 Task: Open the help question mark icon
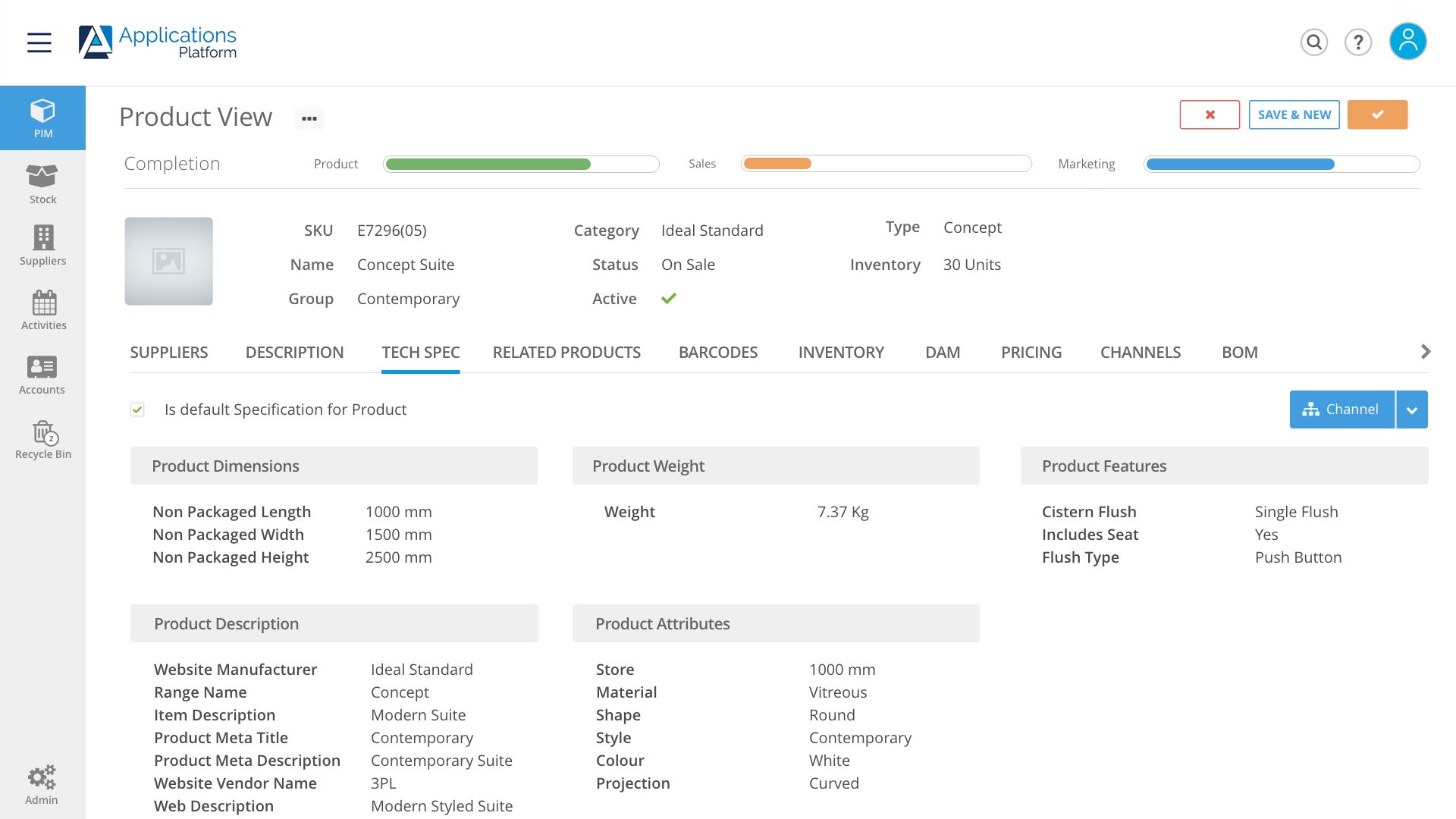[x=1358, y=42]
